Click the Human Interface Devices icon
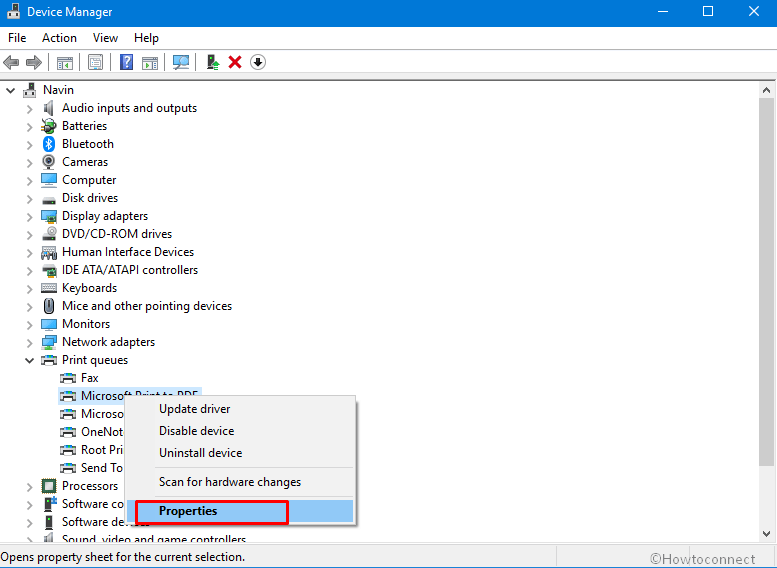This screenshot has height=568, width=777. (49, 252)
